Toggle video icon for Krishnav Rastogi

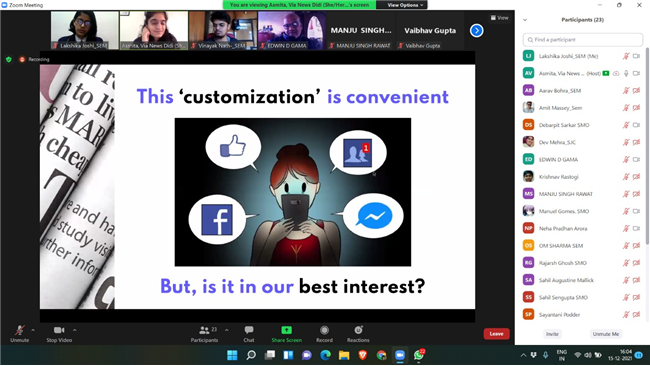click(636, 177)
